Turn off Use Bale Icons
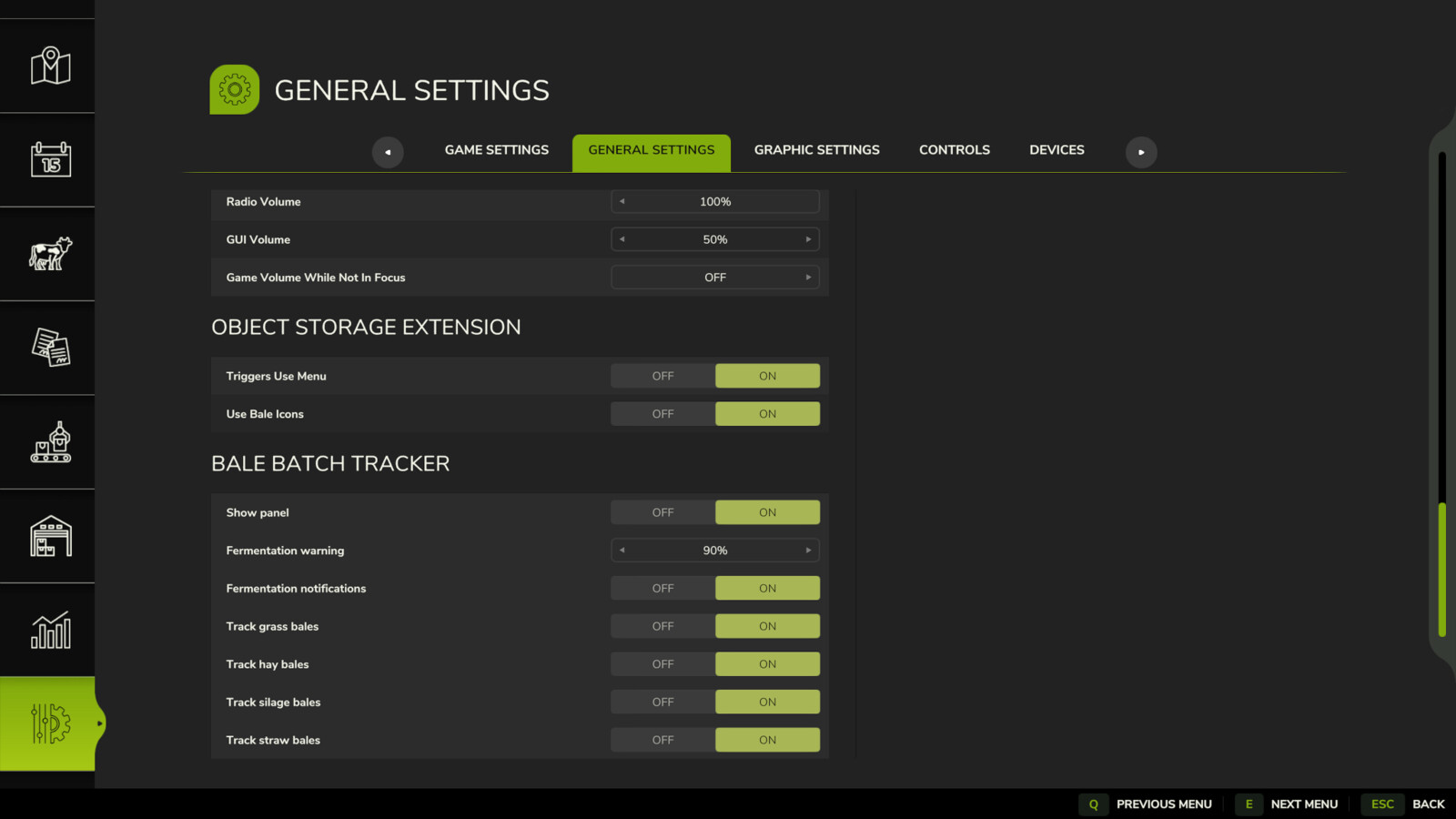The image size is (1456, 819). 662,414
